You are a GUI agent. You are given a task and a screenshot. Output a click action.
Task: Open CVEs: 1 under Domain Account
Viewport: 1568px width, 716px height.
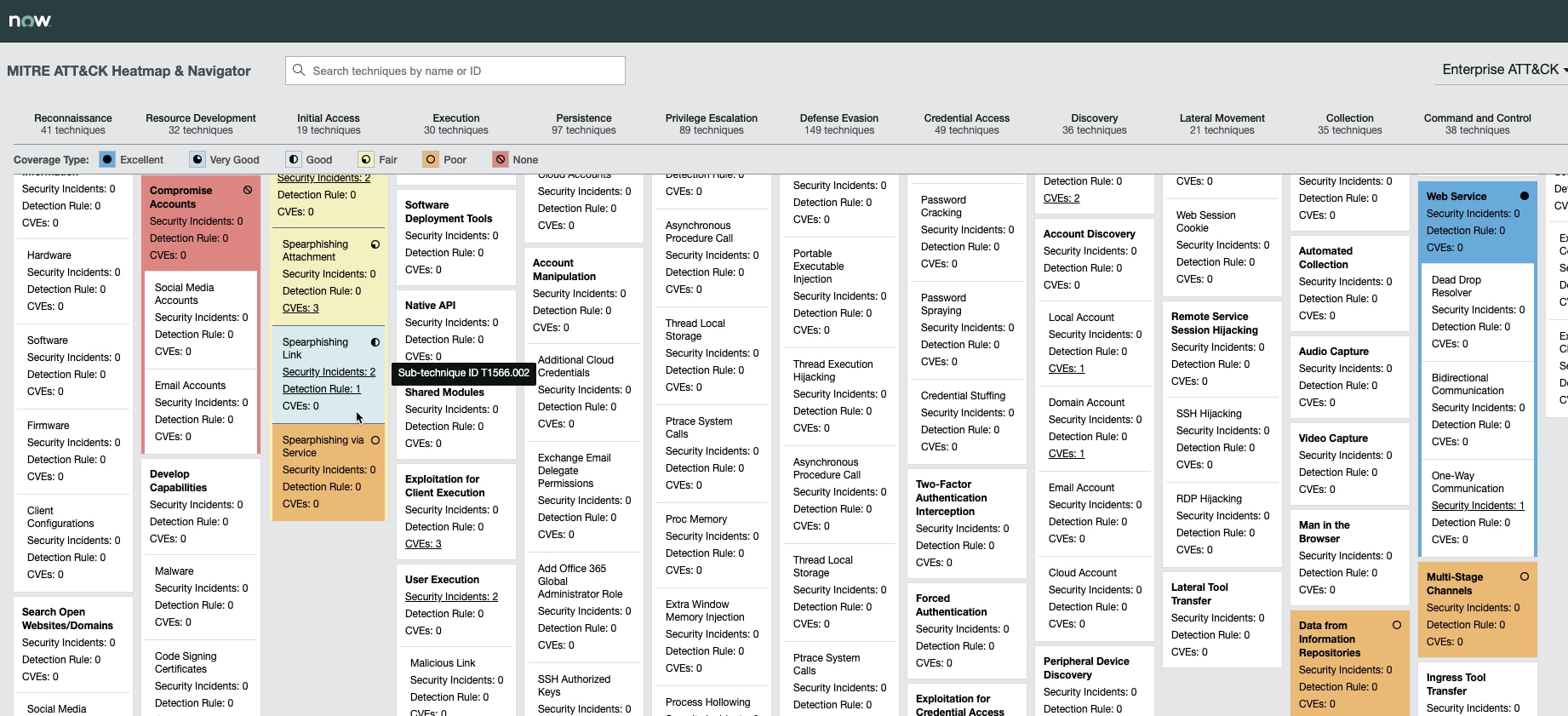click(1067, 454)
